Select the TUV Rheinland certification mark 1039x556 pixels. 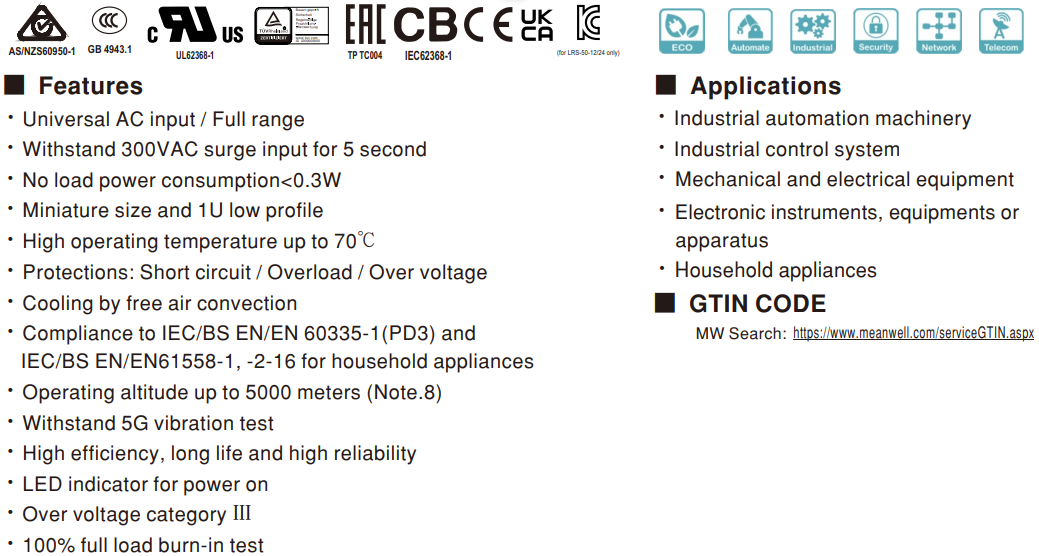(292, 27)
